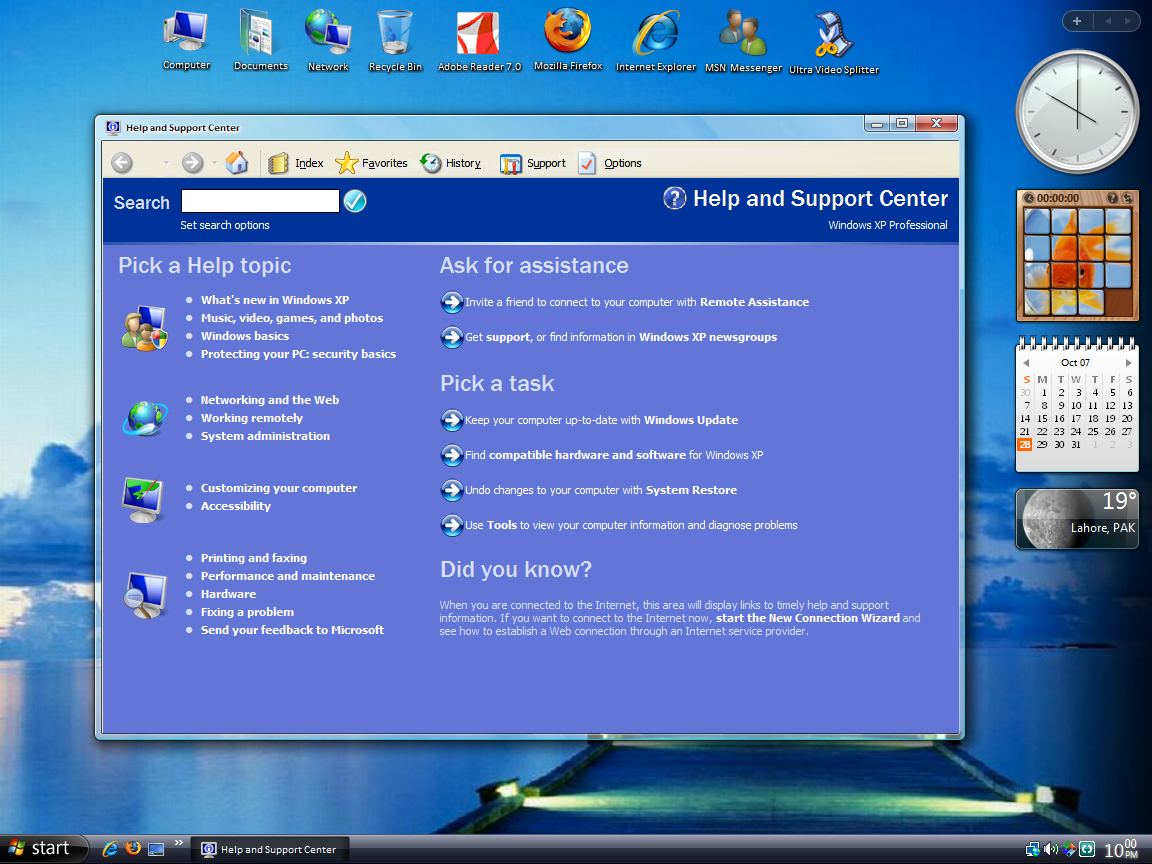Click inside the Search text box
This screenshot has height=864, width=1152.
pyautogui.click(x=260, y=201)
